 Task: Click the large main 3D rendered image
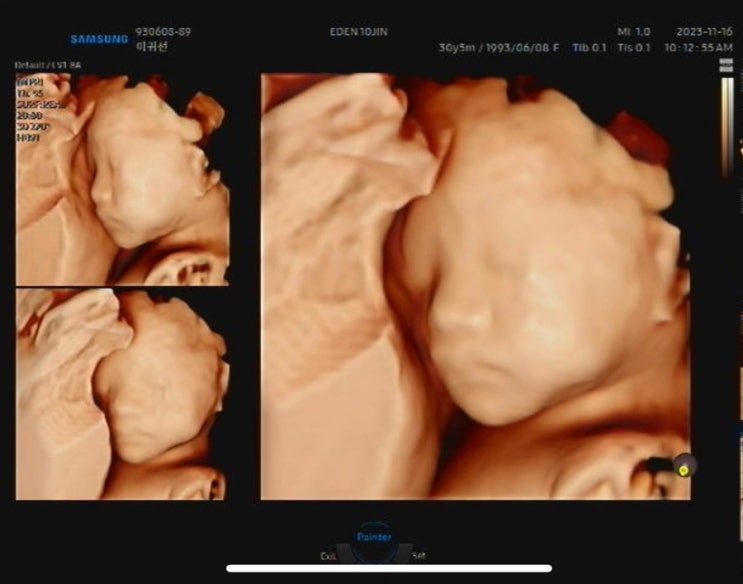click(x=476, y=286)
